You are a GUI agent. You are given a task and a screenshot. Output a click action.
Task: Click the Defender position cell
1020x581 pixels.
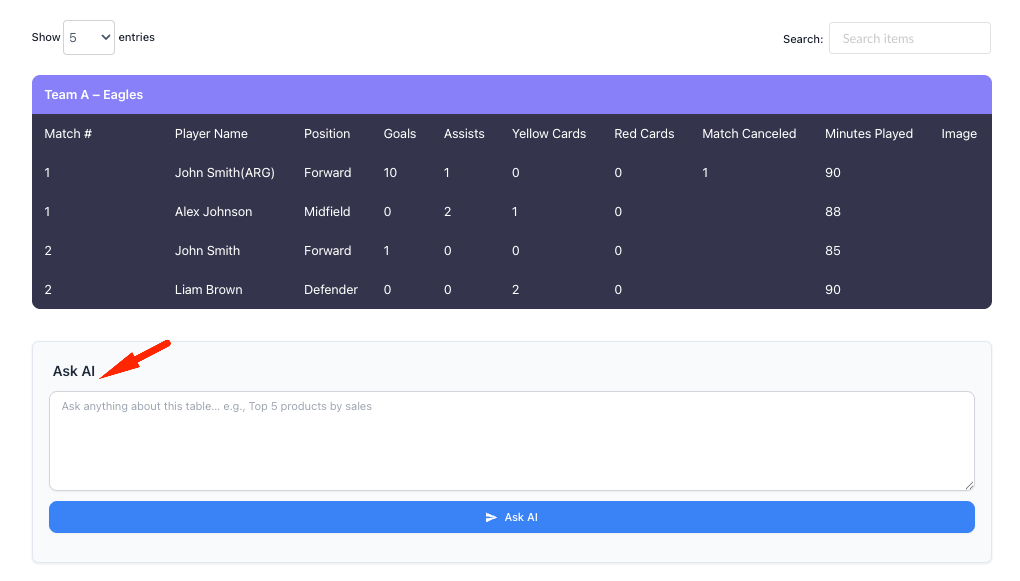tap(331, 290)
